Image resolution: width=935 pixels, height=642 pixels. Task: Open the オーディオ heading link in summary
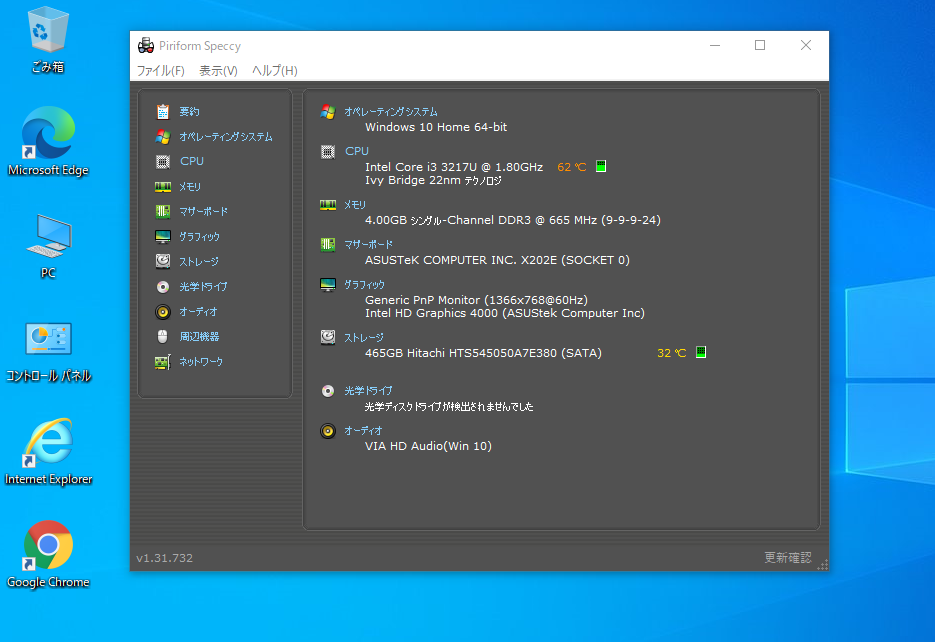point(363,430)
